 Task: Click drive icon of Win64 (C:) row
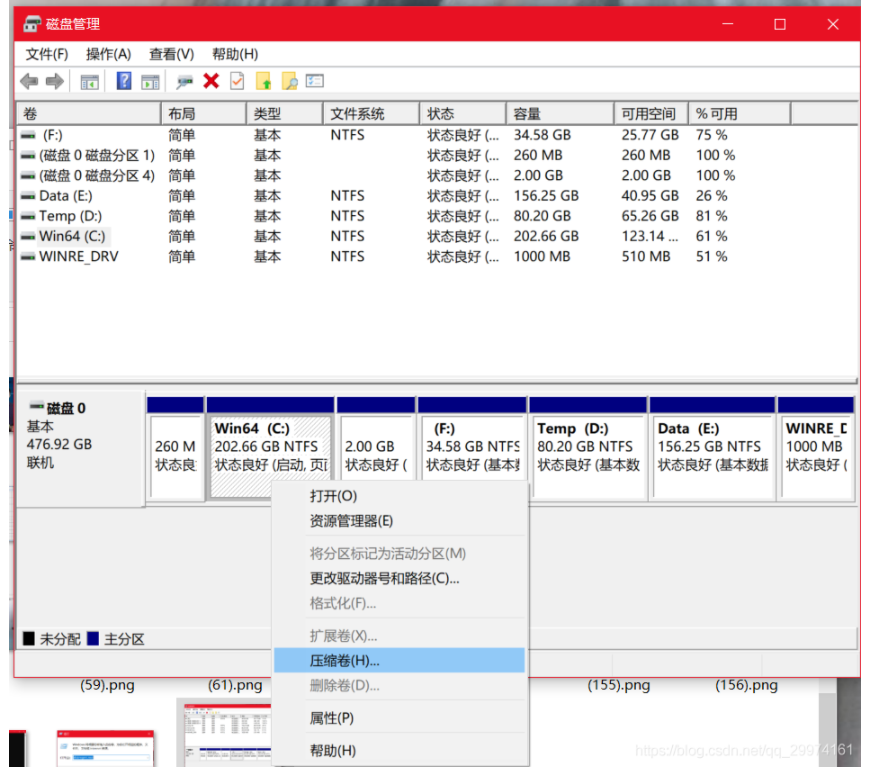click(x=28, y=236)
